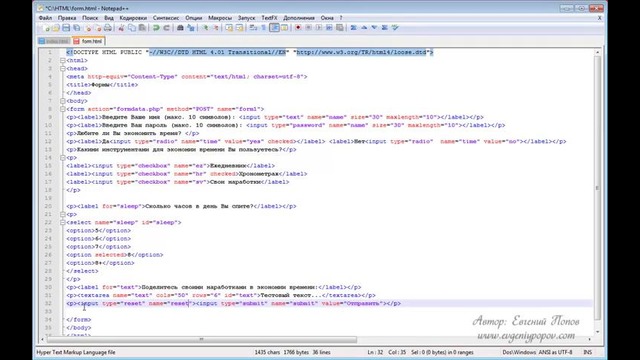Click the vertical scrollbar up arrow
The height and width of the screenshot is (360, 640).
[597, 52]
